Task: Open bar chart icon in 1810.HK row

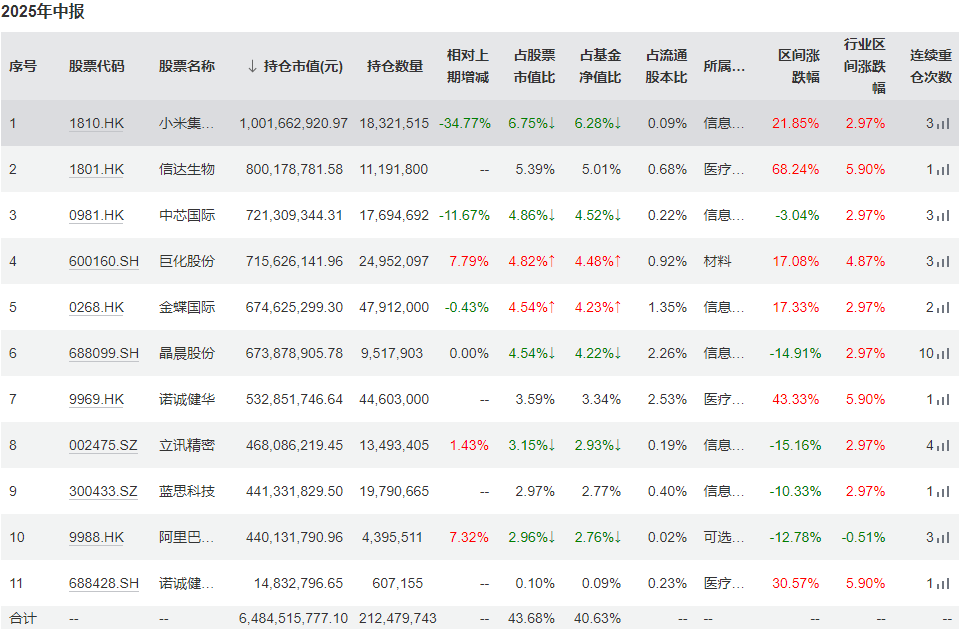Action: 944,124
